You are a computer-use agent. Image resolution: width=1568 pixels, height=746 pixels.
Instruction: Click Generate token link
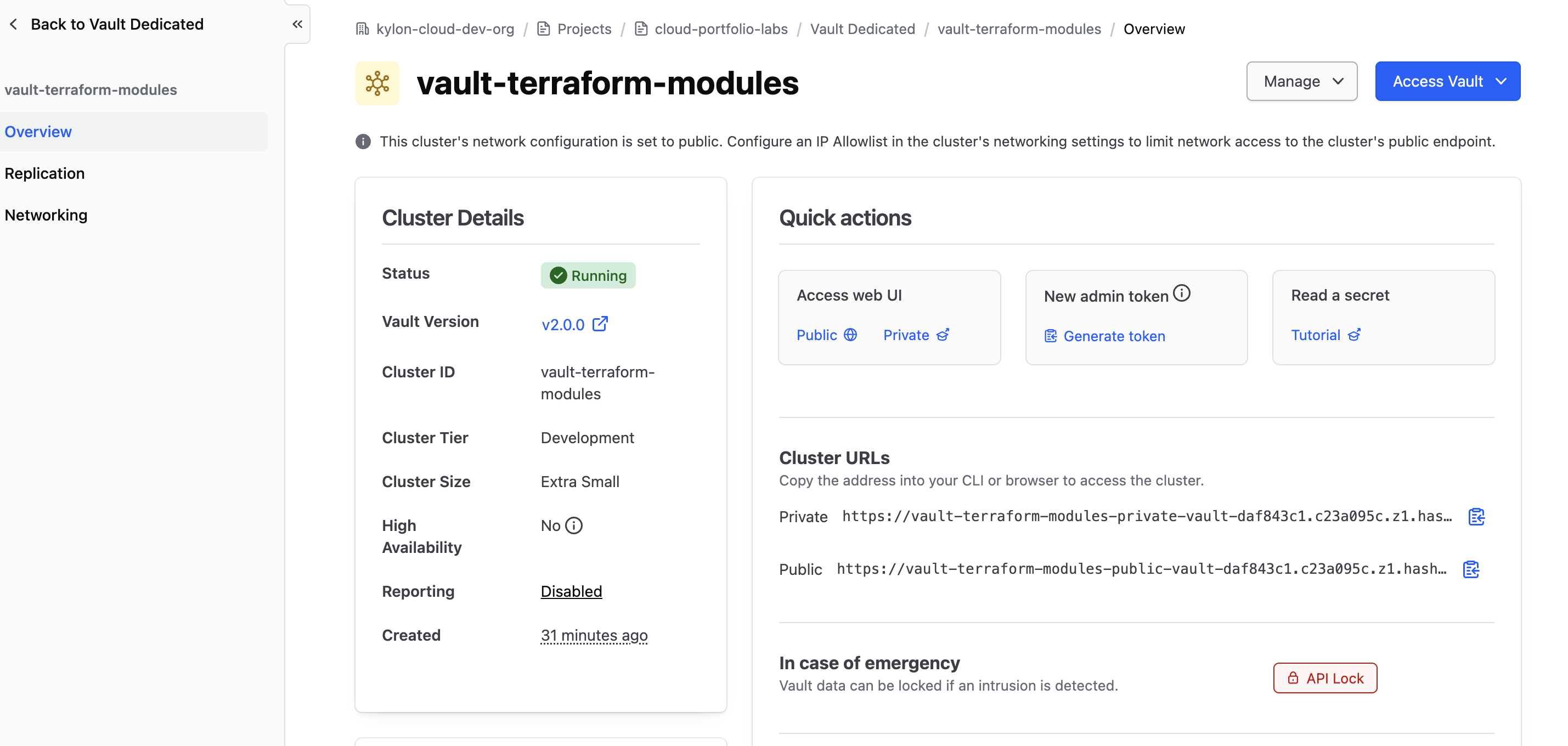click(1105, 336)
